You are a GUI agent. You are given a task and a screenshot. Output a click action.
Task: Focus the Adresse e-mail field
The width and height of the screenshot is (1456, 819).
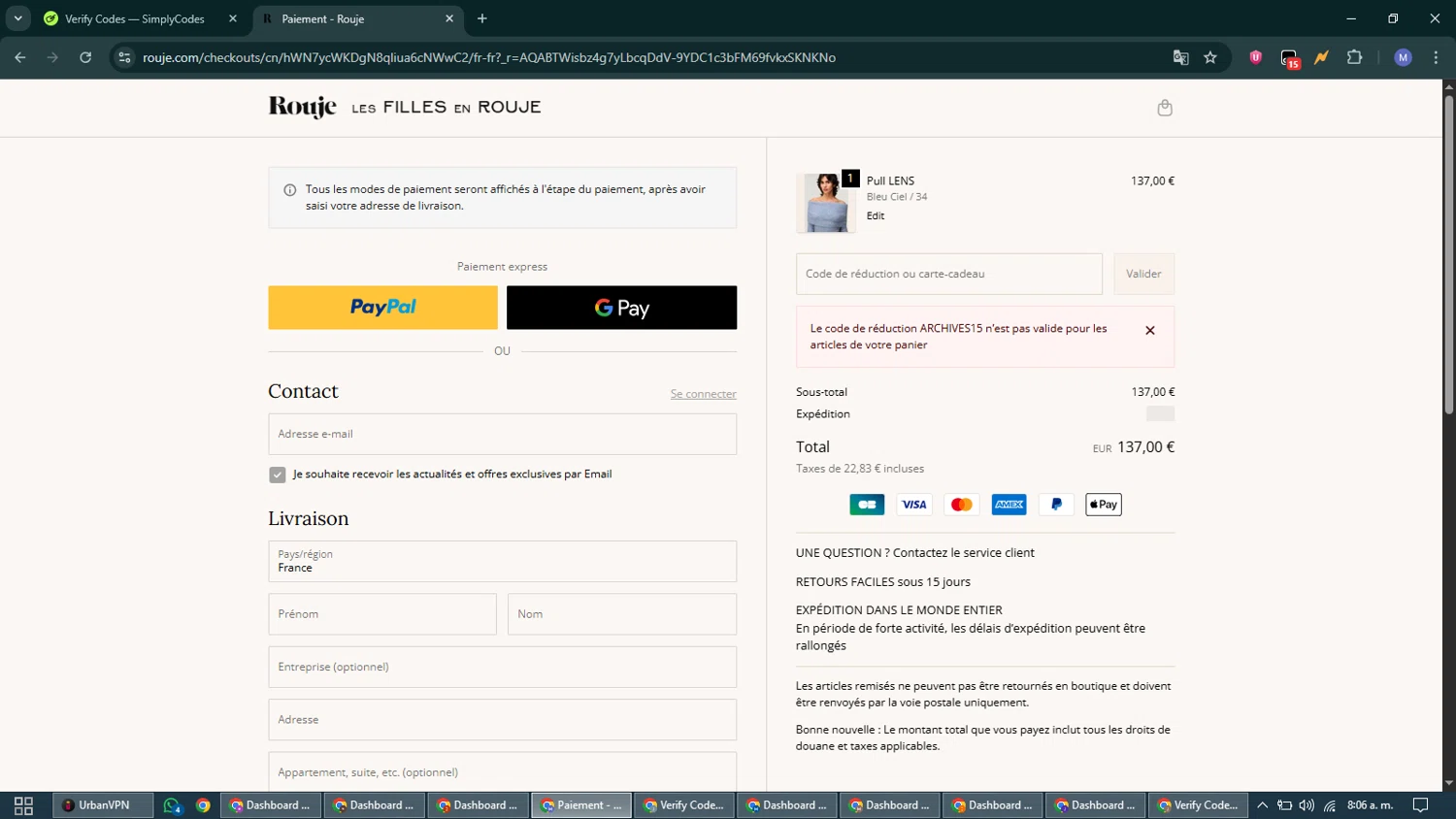[x=502, y=434]
